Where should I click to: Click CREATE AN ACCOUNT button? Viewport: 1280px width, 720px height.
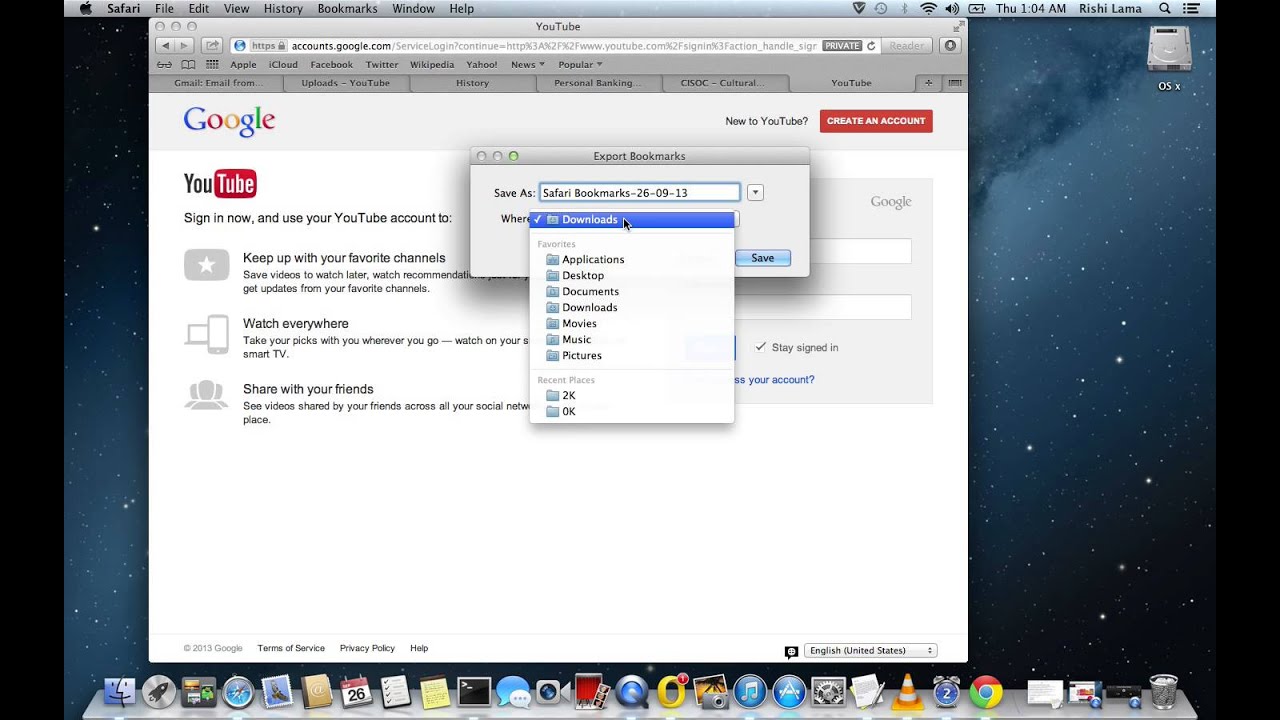pos(876,121)
